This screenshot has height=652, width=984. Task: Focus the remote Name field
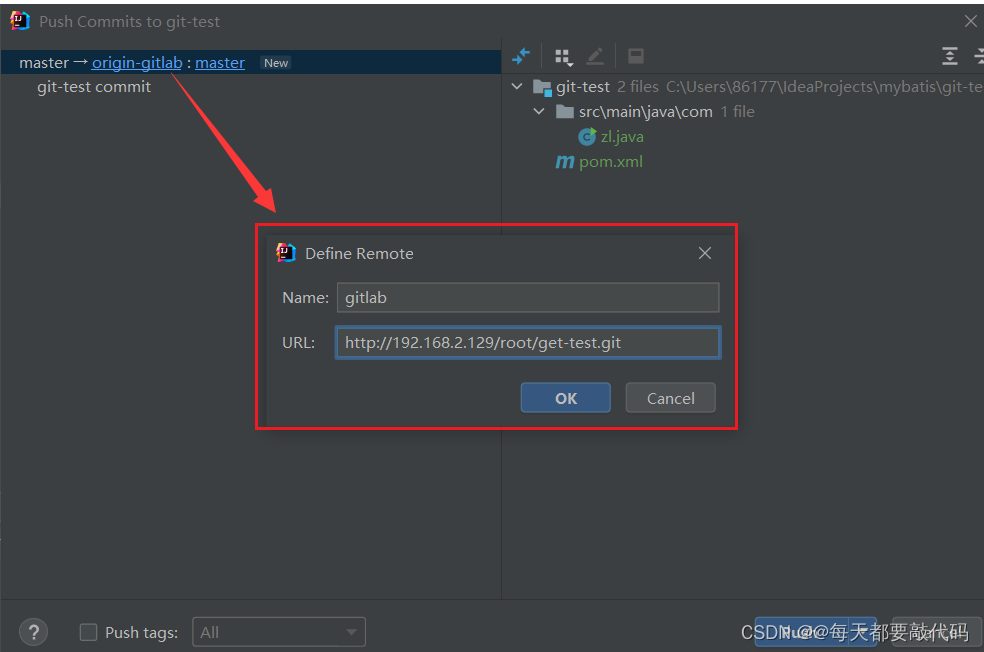[528, 297]
